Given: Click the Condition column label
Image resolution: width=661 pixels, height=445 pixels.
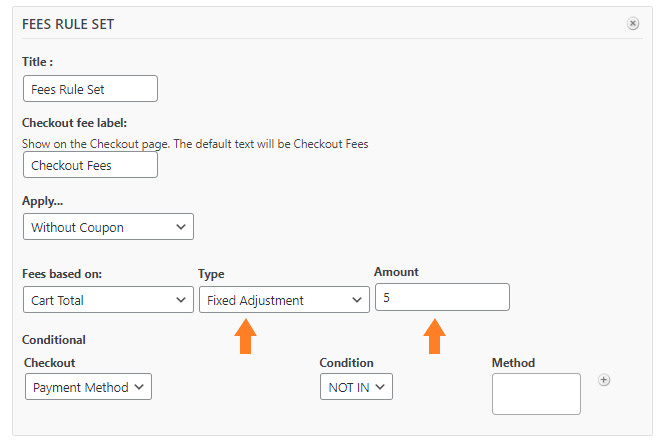Looking at the screenshot, I should click(346, 363).
